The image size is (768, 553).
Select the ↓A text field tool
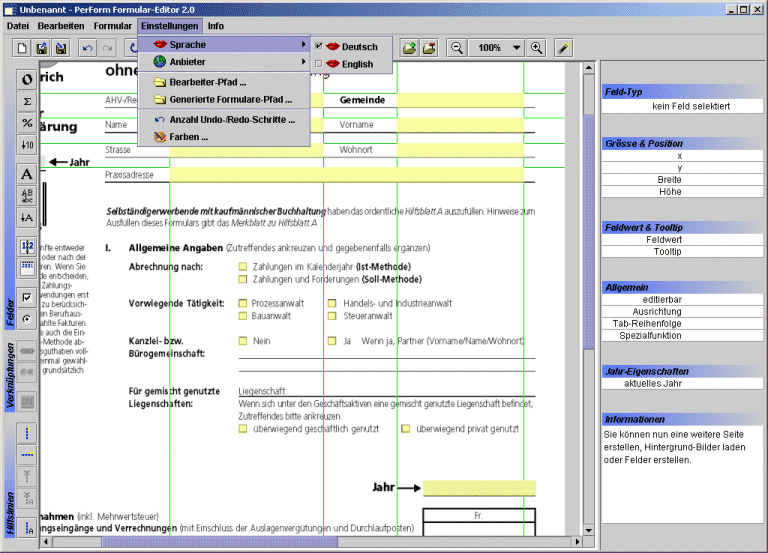coord(27,217)
